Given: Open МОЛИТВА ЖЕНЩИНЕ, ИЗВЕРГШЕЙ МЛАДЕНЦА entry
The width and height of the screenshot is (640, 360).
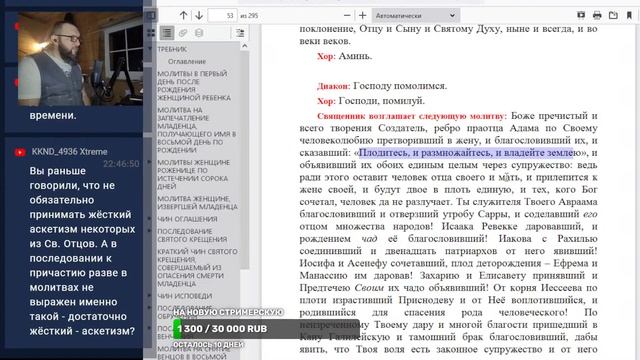Looking at the screenshot, I should pyautogui.click(x=197, y=202).
